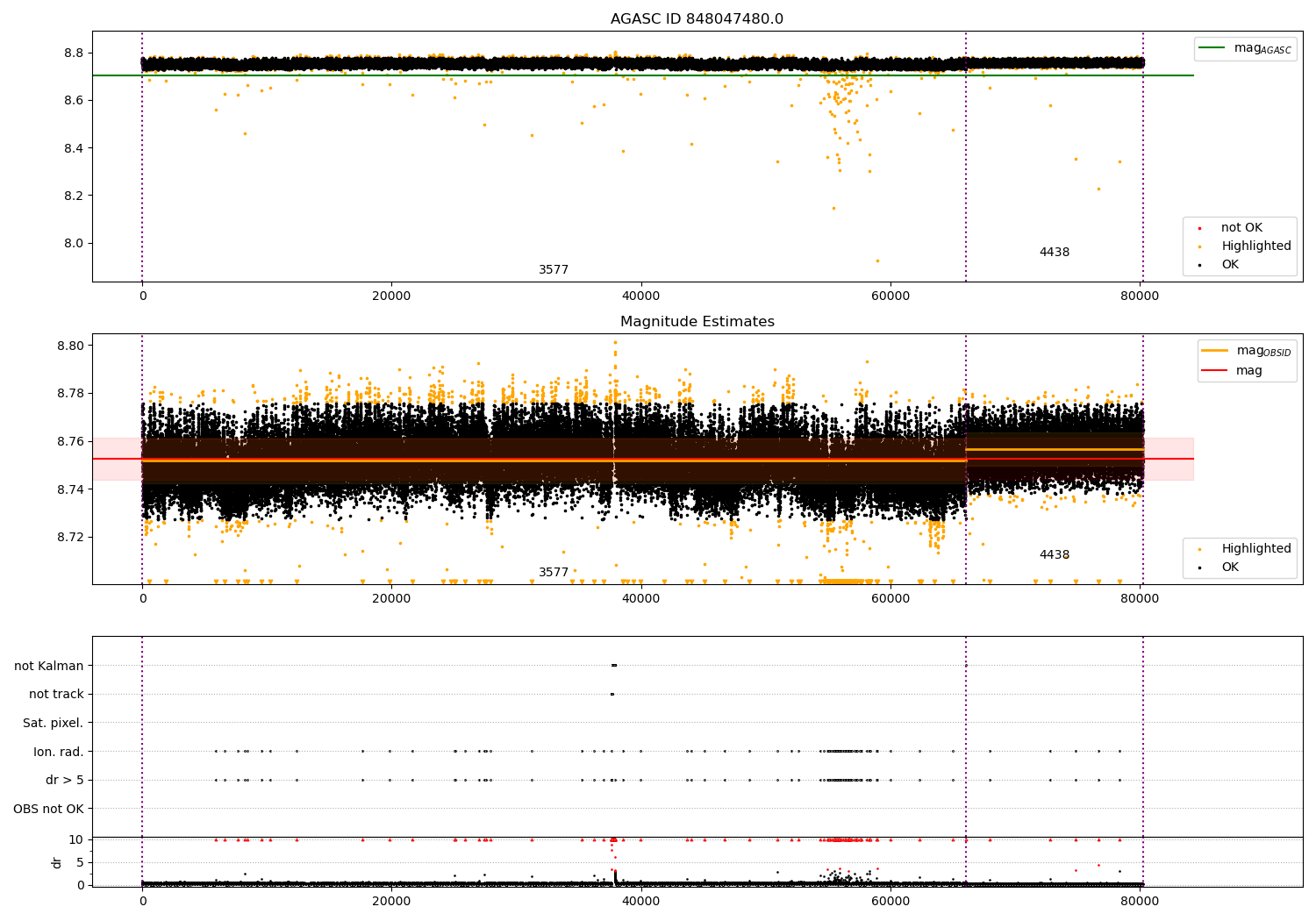Click the 60000 x-tick under the bottom plot
This screenshot has width=1316, height=921.
890,902
